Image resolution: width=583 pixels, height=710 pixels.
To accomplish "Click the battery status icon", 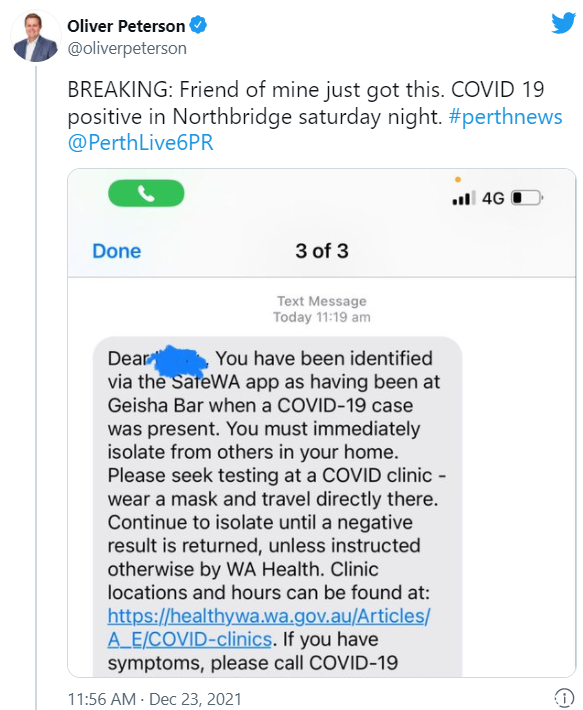I will pyautogui.click(x=527, y=198).
